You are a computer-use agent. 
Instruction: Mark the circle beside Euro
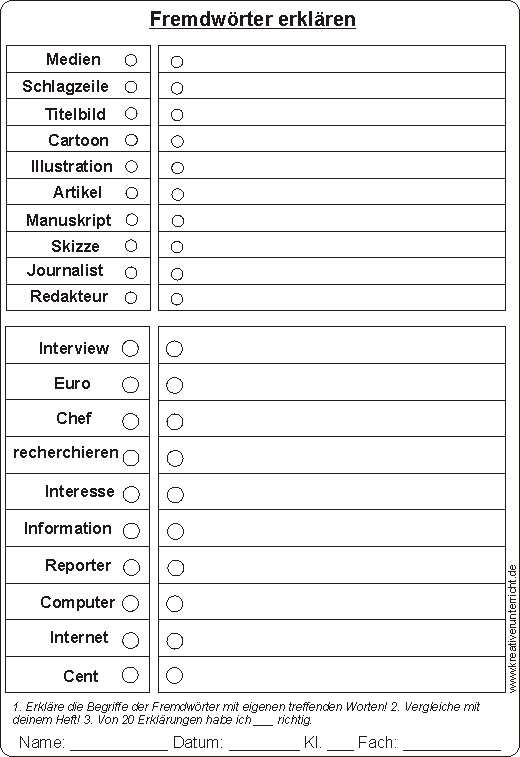coord(130,385)
